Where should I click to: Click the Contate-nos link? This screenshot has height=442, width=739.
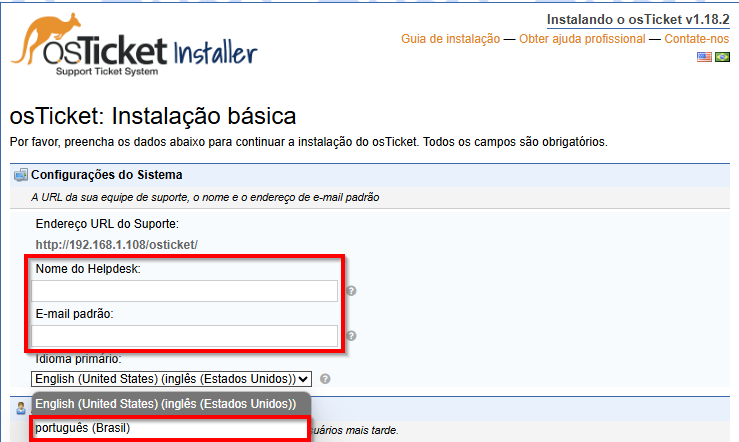697,39
